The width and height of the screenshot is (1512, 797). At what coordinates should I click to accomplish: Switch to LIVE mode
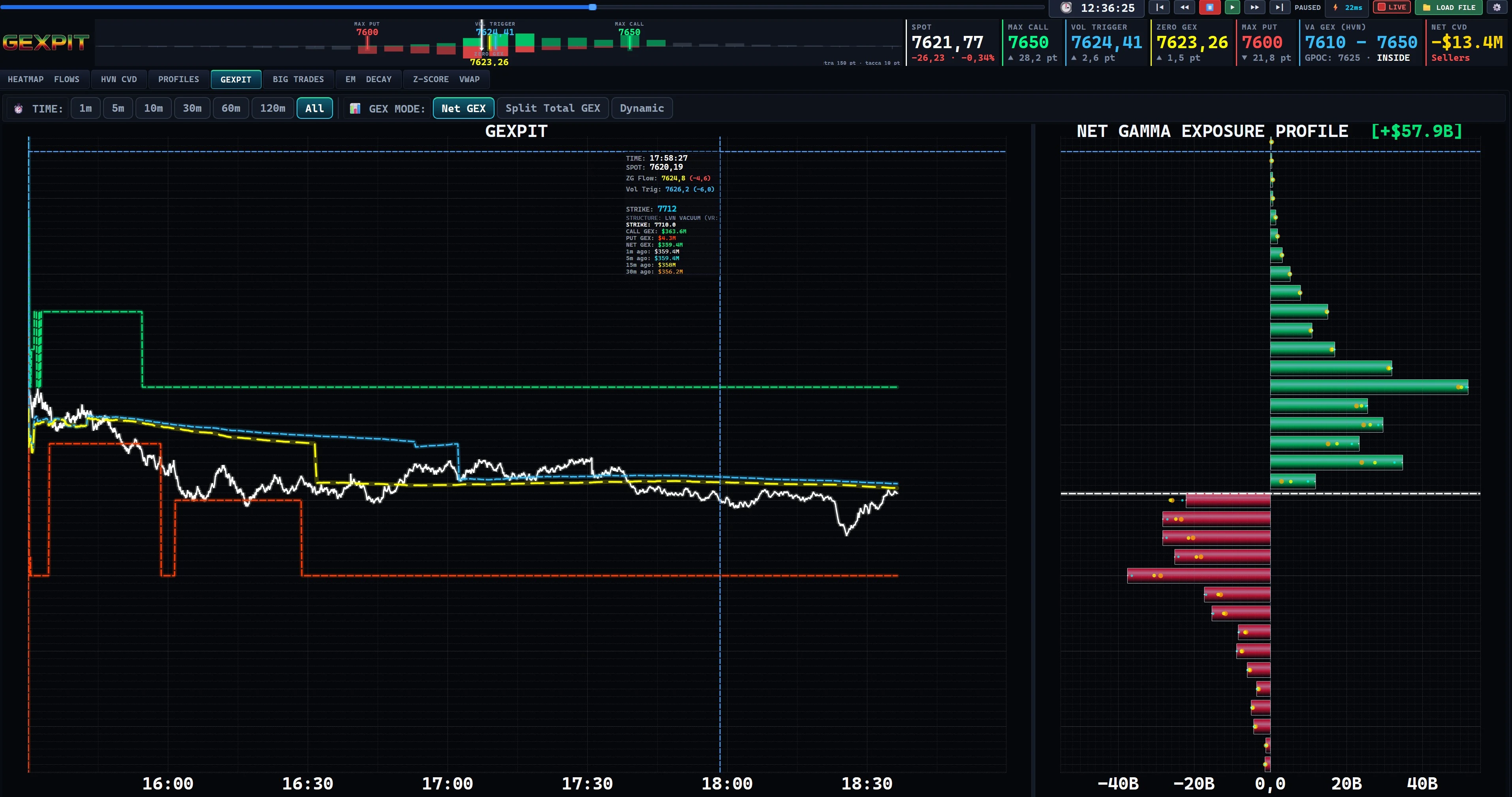click(x=1392, y=8)
